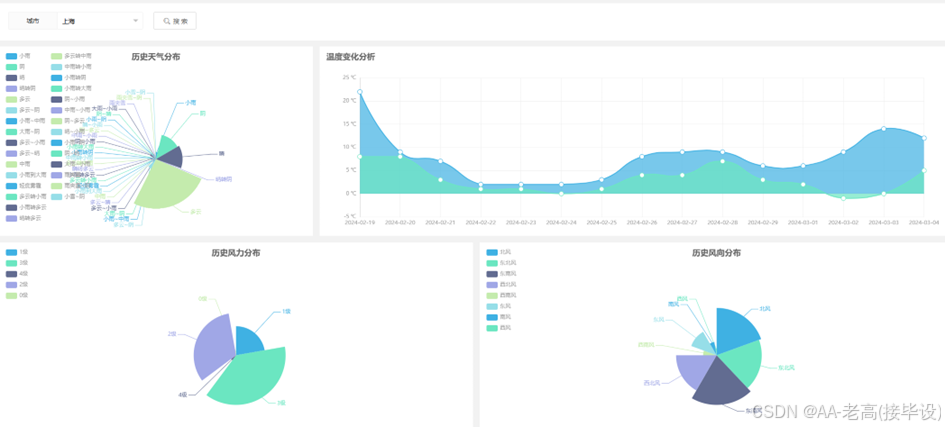The width and height of the screenshot is (945, 427).
Task: Toggle the 东南风 wind direction legend item
Action: [501, 273]
